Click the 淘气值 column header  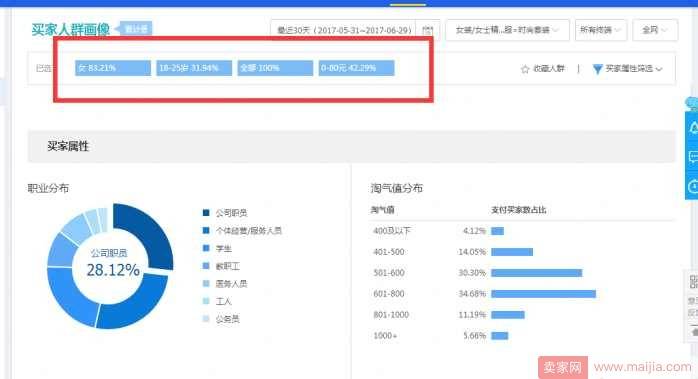coord(382,210)
